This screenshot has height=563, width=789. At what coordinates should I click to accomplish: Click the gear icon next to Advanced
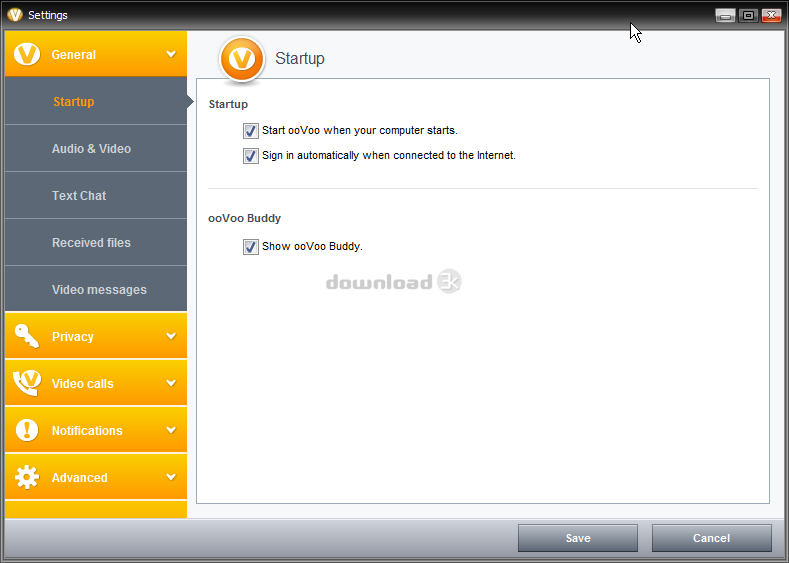[x=27, y=477]
